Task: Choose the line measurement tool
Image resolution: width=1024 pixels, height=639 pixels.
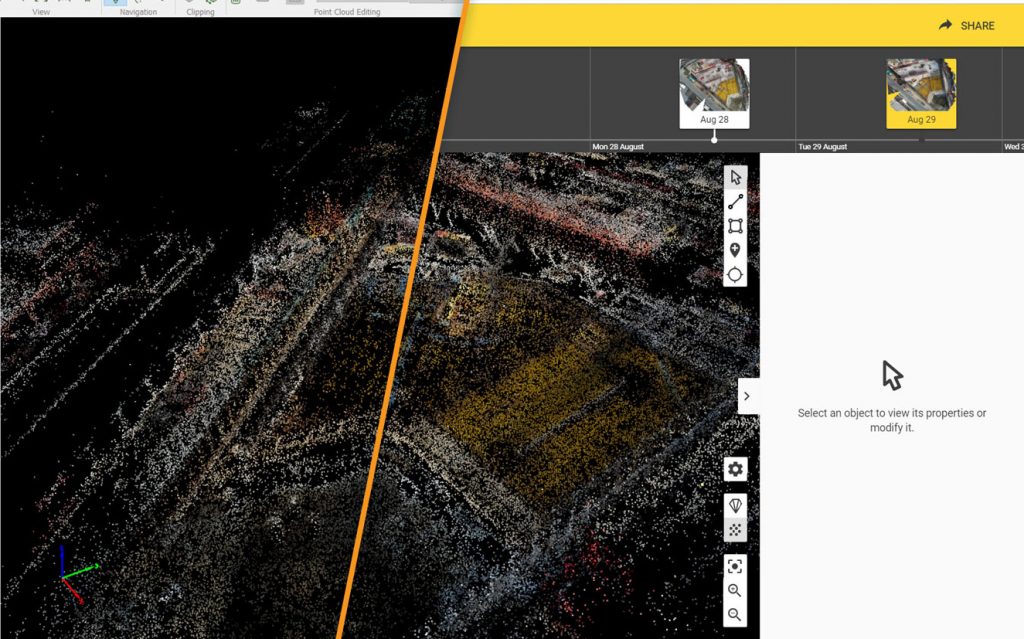Action: (735, 202)
